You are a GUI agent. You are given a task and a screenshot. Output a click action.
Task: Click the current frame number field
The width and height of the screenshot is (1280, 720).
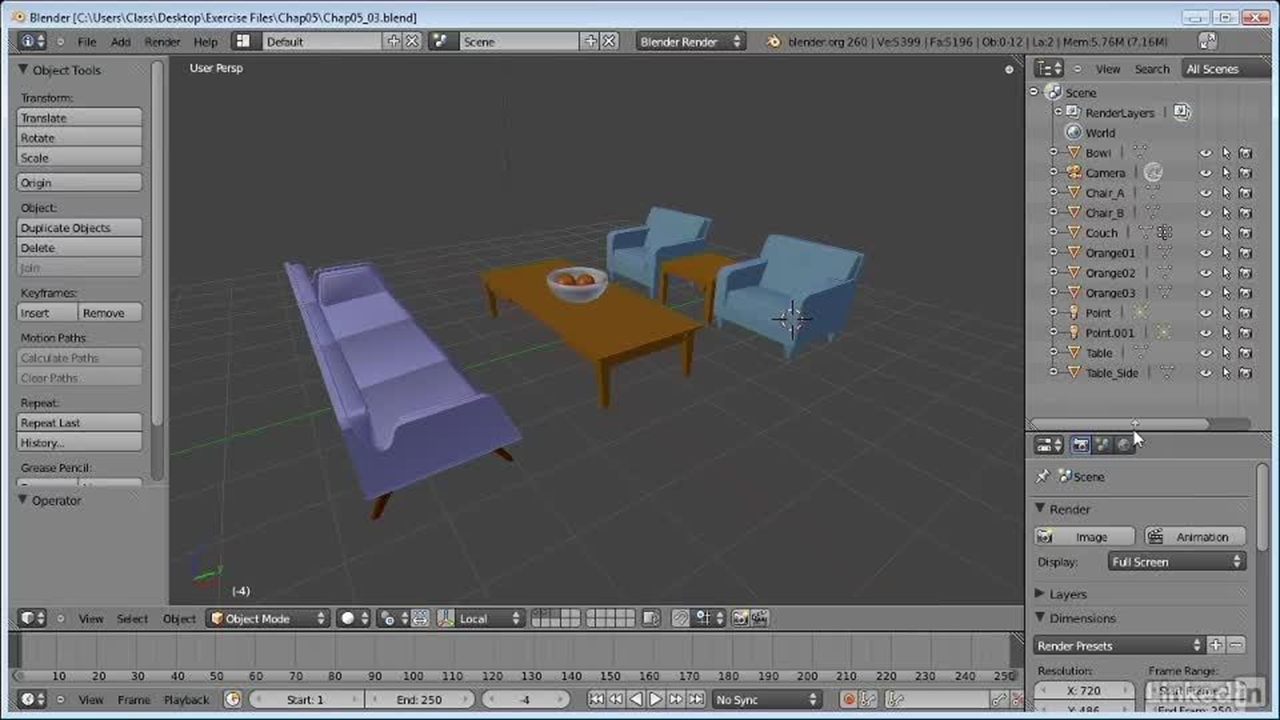[526, 700]
